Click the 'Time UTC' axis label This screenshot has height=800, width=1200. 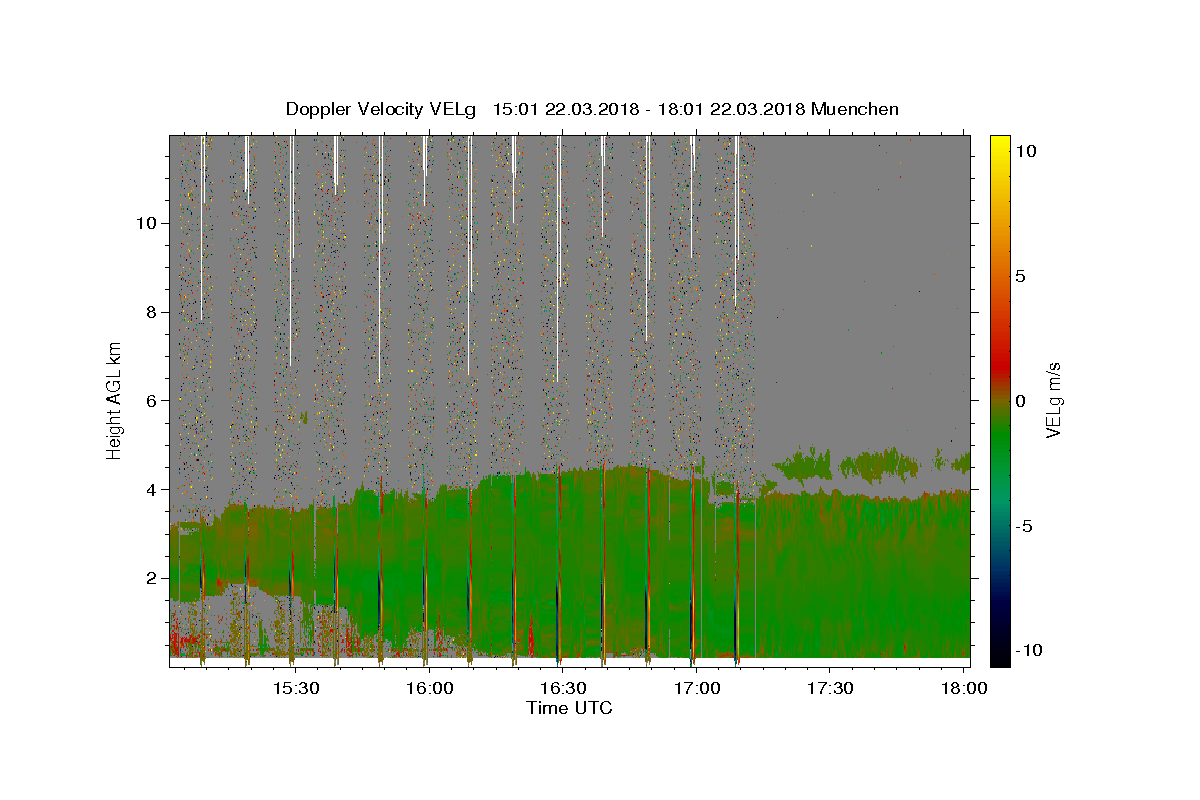pos(569,708)
